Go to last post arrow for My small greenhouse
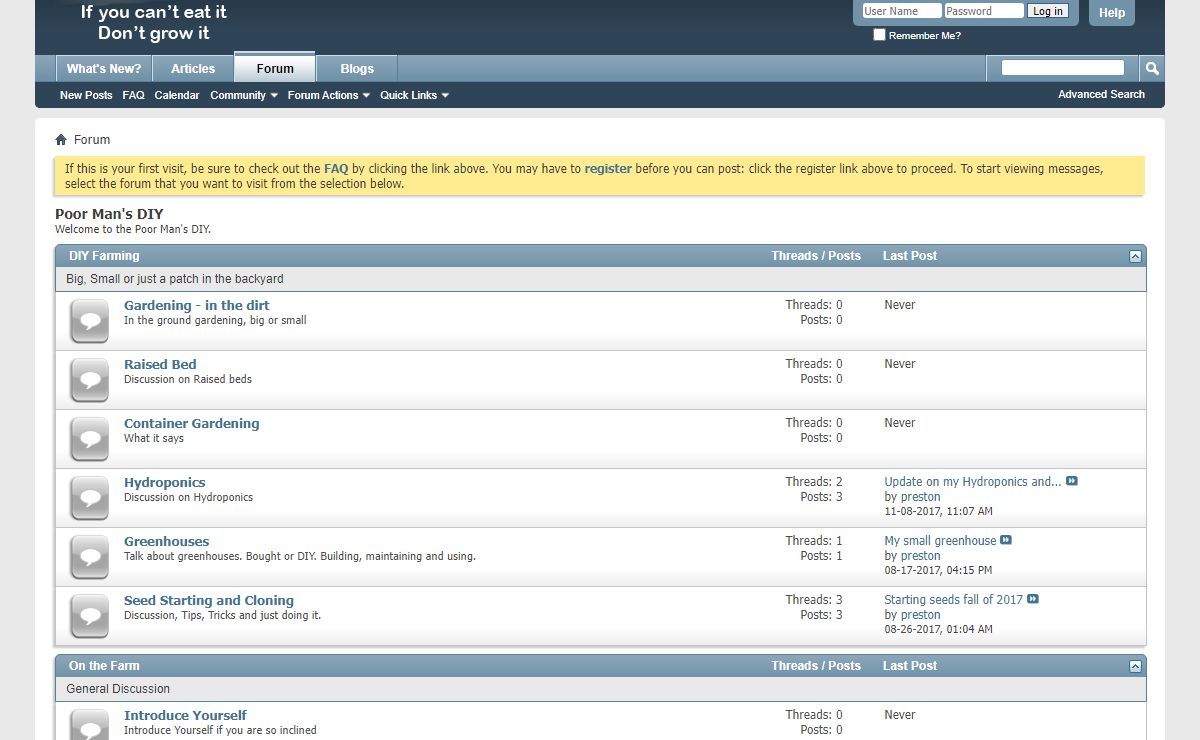Screen dimensions: 1200x740 [1006, 540]
